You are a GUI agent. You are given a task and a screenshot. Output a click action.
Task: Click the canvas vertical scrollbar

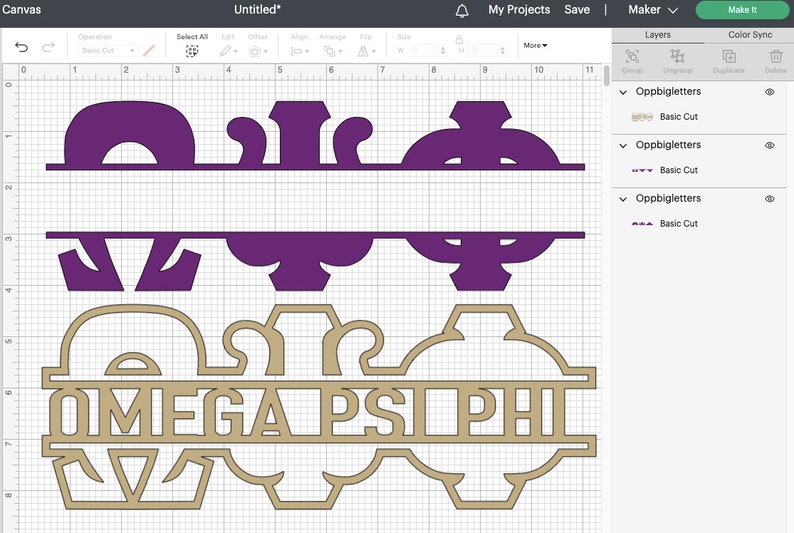[x=607, y=76]
